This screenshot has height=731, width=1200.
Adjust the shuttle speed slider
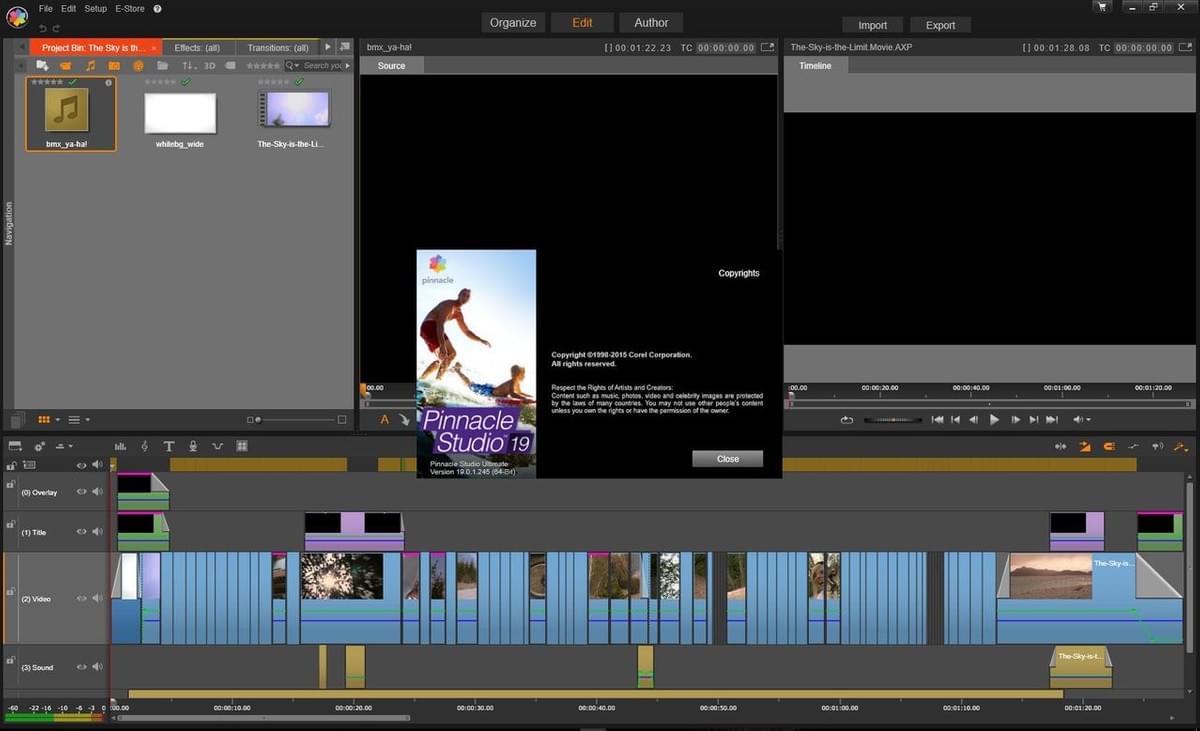pos(892,420)
